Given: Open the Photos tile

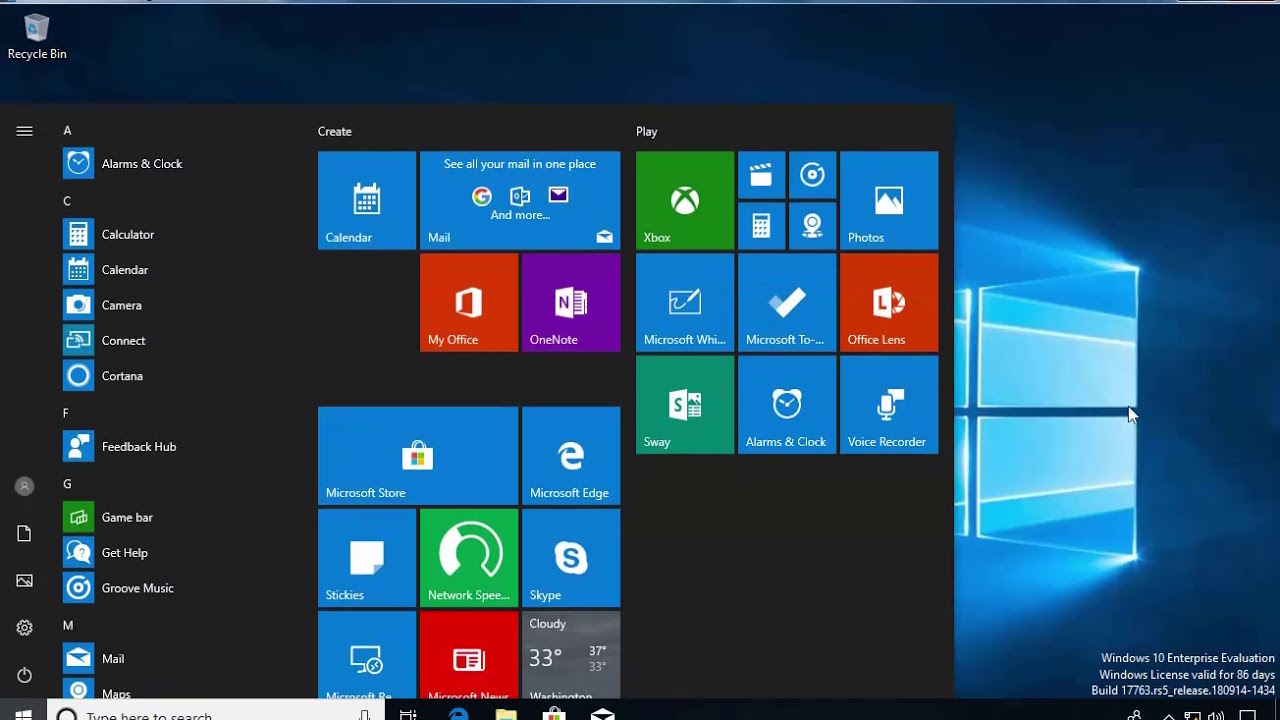Looking at the screenshot, I should tap(889, 200).
